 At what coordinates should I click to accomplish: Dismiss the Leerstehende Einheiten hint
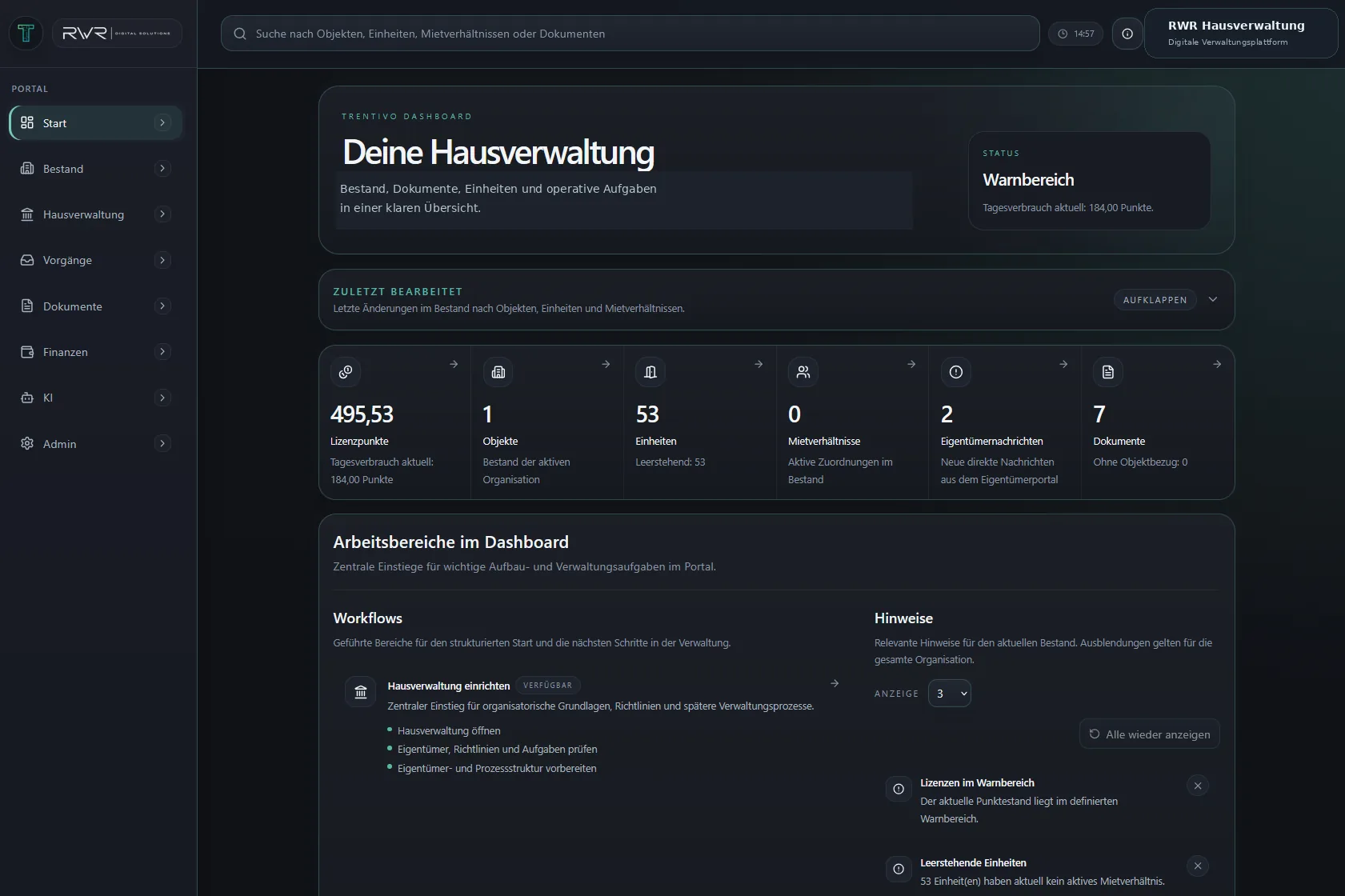(1198, 866)
